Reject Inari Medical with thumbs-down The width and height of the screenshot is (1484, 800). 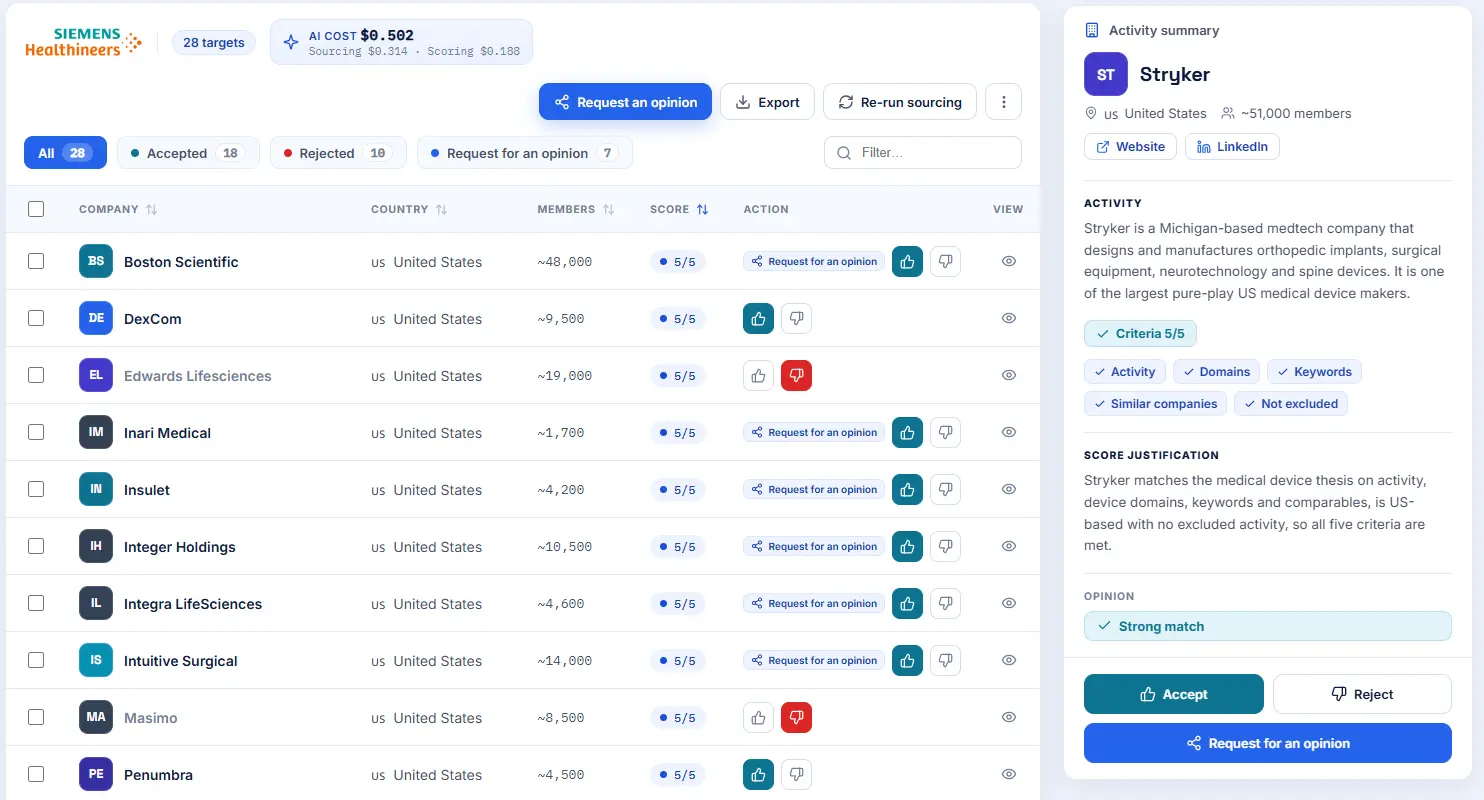coord(945,433)
